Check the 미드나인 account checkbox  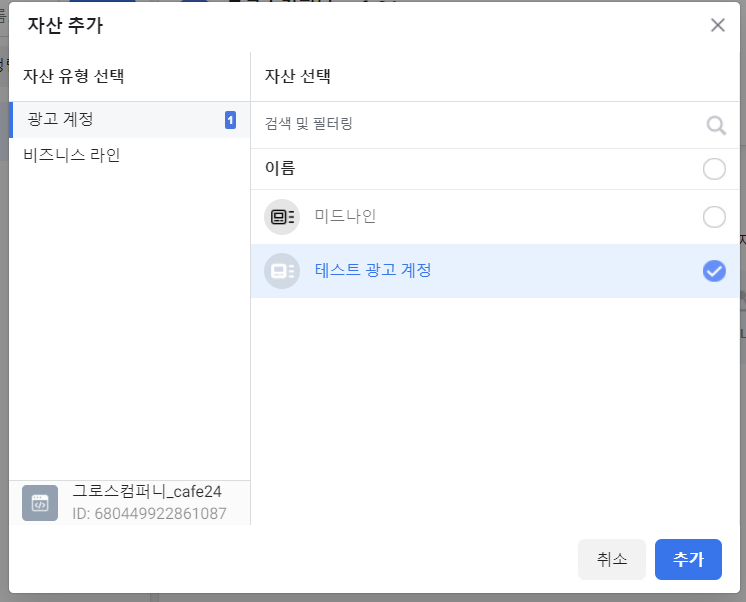pyautogui.click(x=714, y=217)
